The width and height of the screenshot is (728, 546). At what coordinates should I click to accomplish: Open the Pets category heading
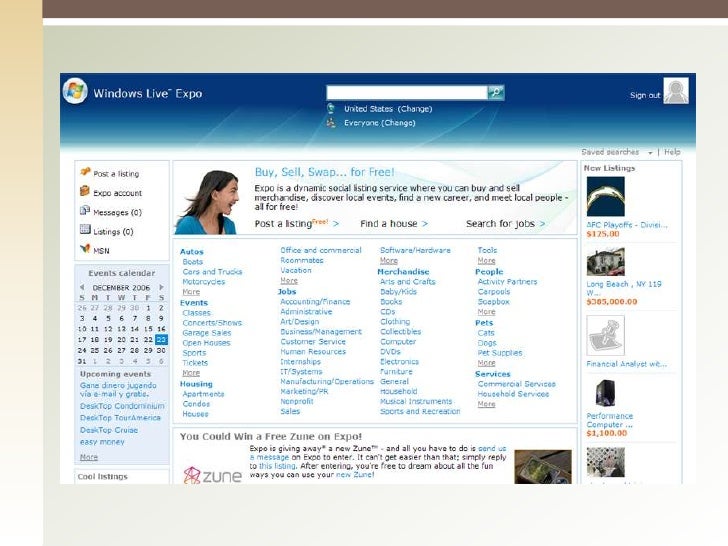[x=484, y=323]
